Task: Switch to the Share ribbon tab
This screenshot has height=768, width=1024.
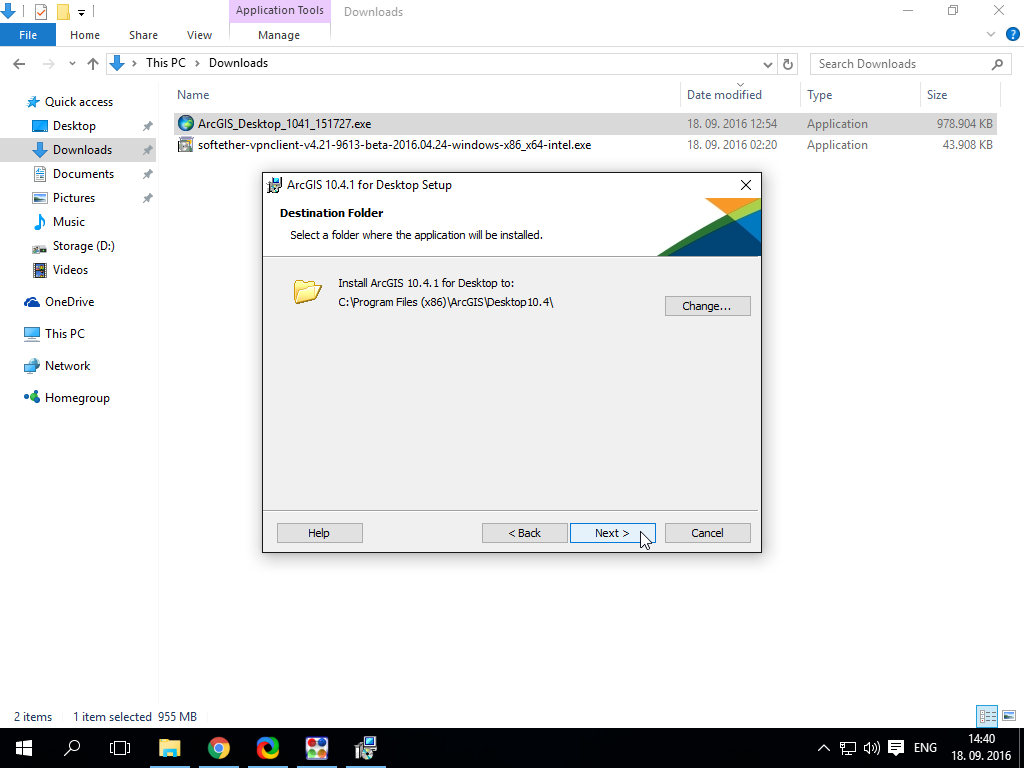Action: (x=143, y=35)
